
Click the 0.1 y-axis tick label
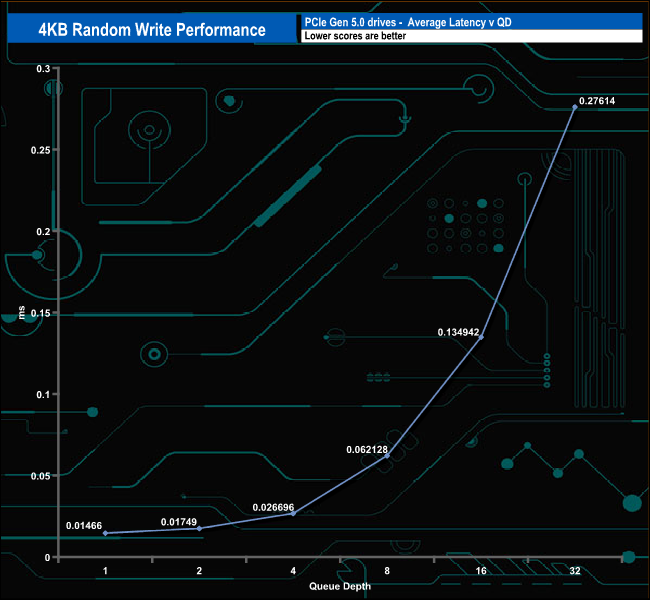pos(43,394)
